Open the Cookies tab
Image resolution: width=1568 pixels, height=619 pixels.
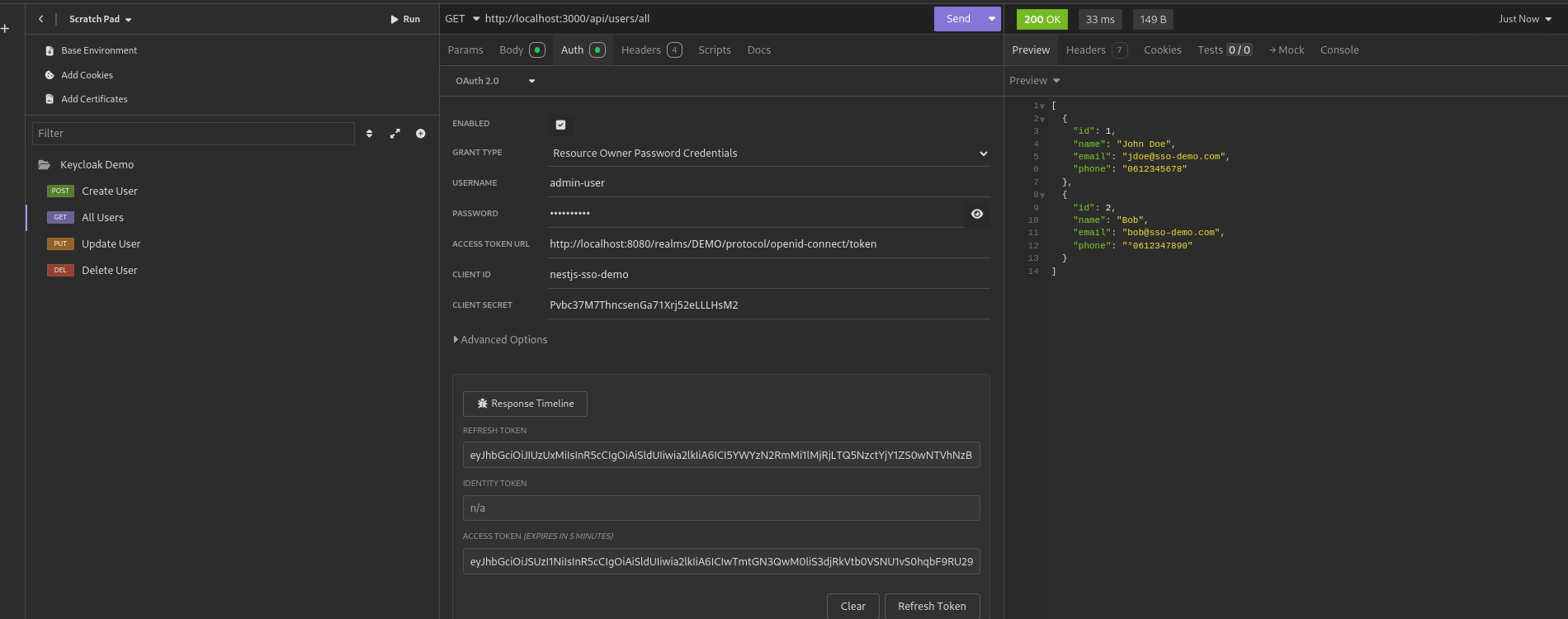pyautogui.click(x=1162, y=50)
